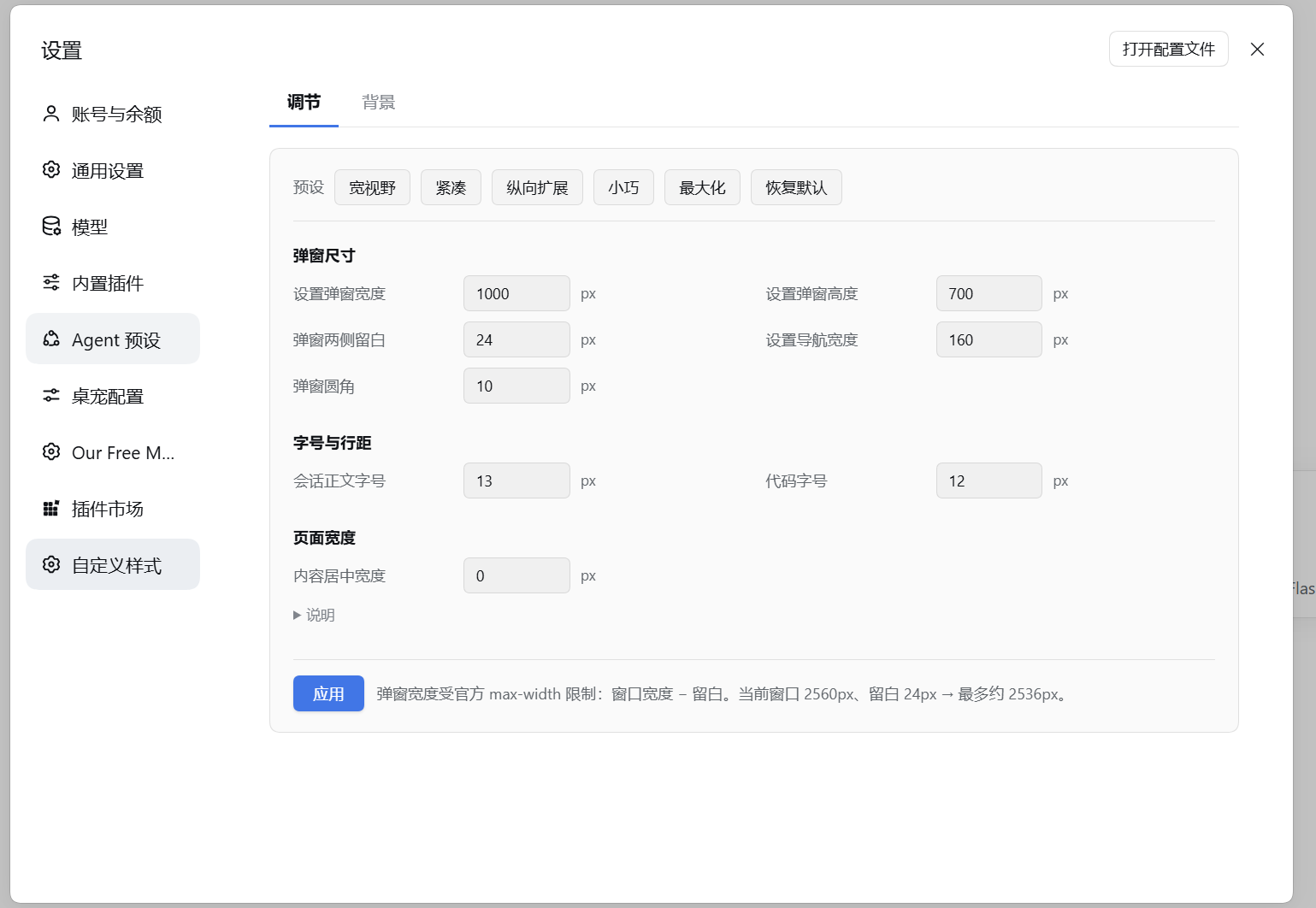The image size is (1316, 908).
Task: Click 打开配置文件 button
Action: point(1168,49)
